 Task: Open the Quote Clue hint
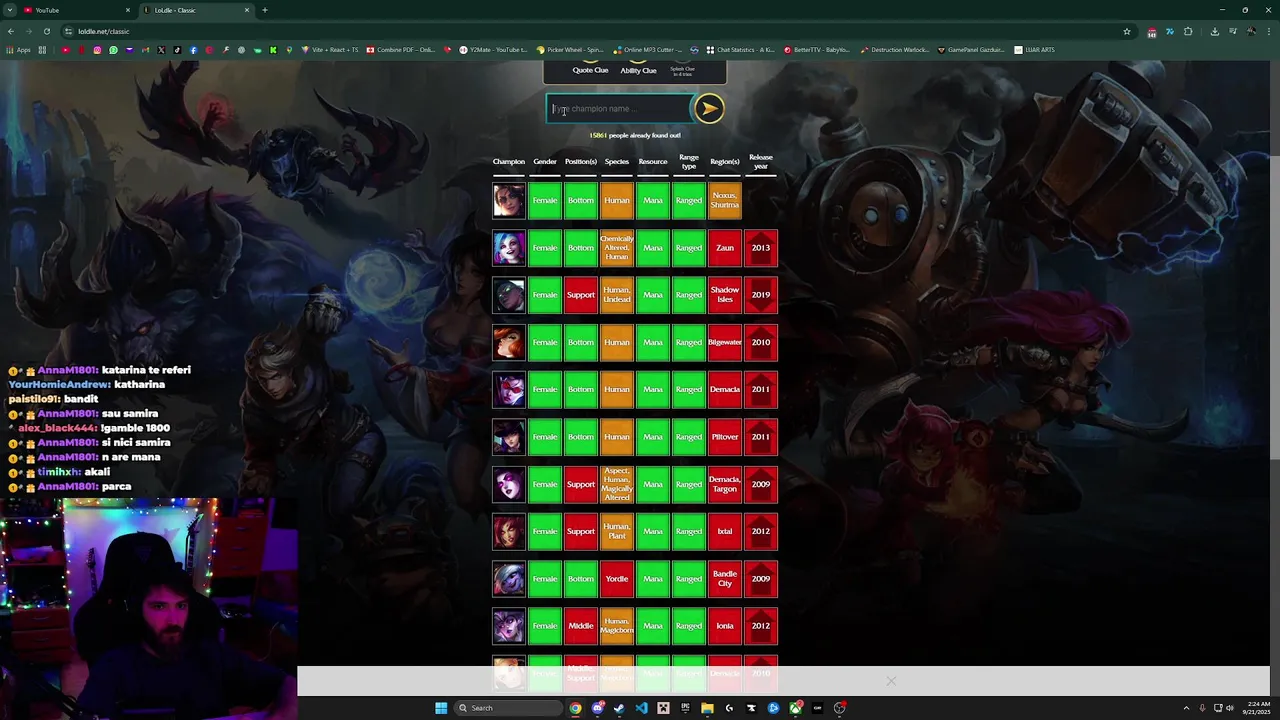[590, 70]
